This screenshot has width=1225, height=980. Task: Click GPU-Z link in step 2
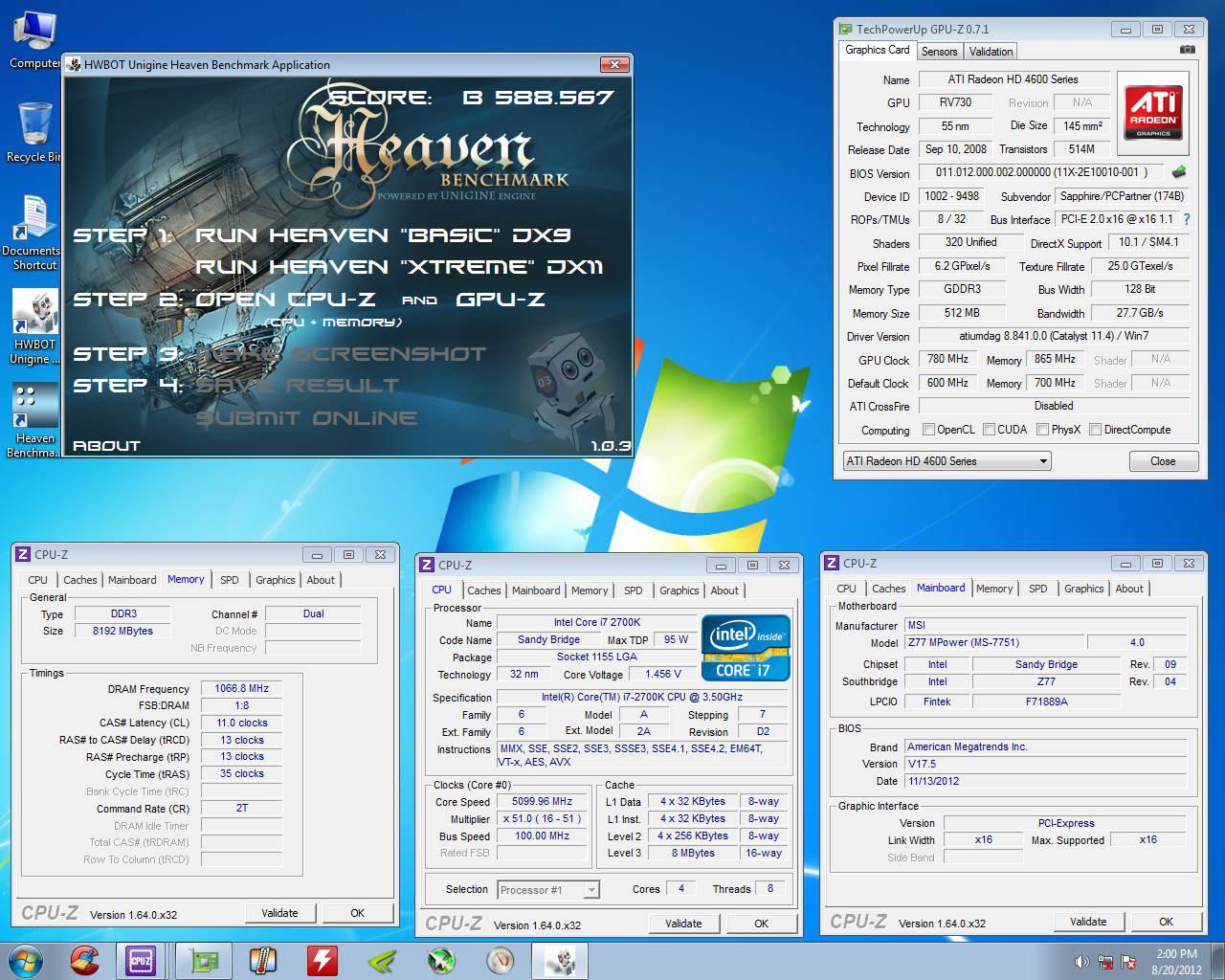click(501, 300)
